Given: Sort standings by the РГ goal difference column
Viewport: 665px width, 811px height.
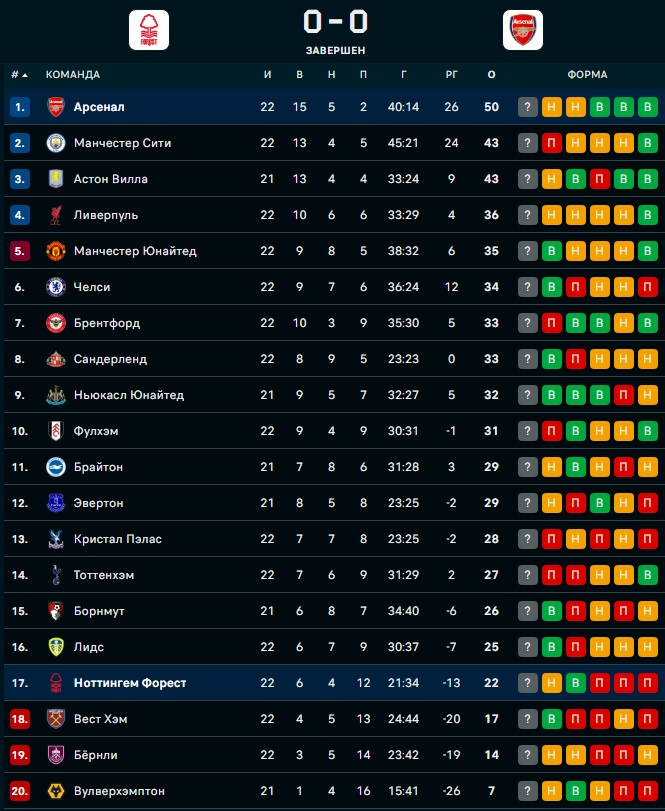Looking at the screenshot, I should pos(452,75).
